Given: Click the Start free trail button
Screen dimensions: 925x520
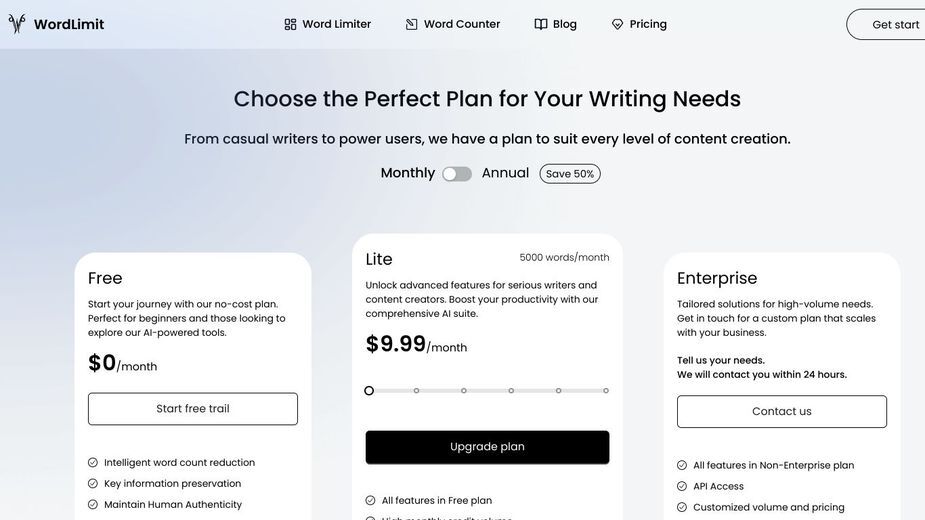Looking at the screenshot, I should point(193,409).
